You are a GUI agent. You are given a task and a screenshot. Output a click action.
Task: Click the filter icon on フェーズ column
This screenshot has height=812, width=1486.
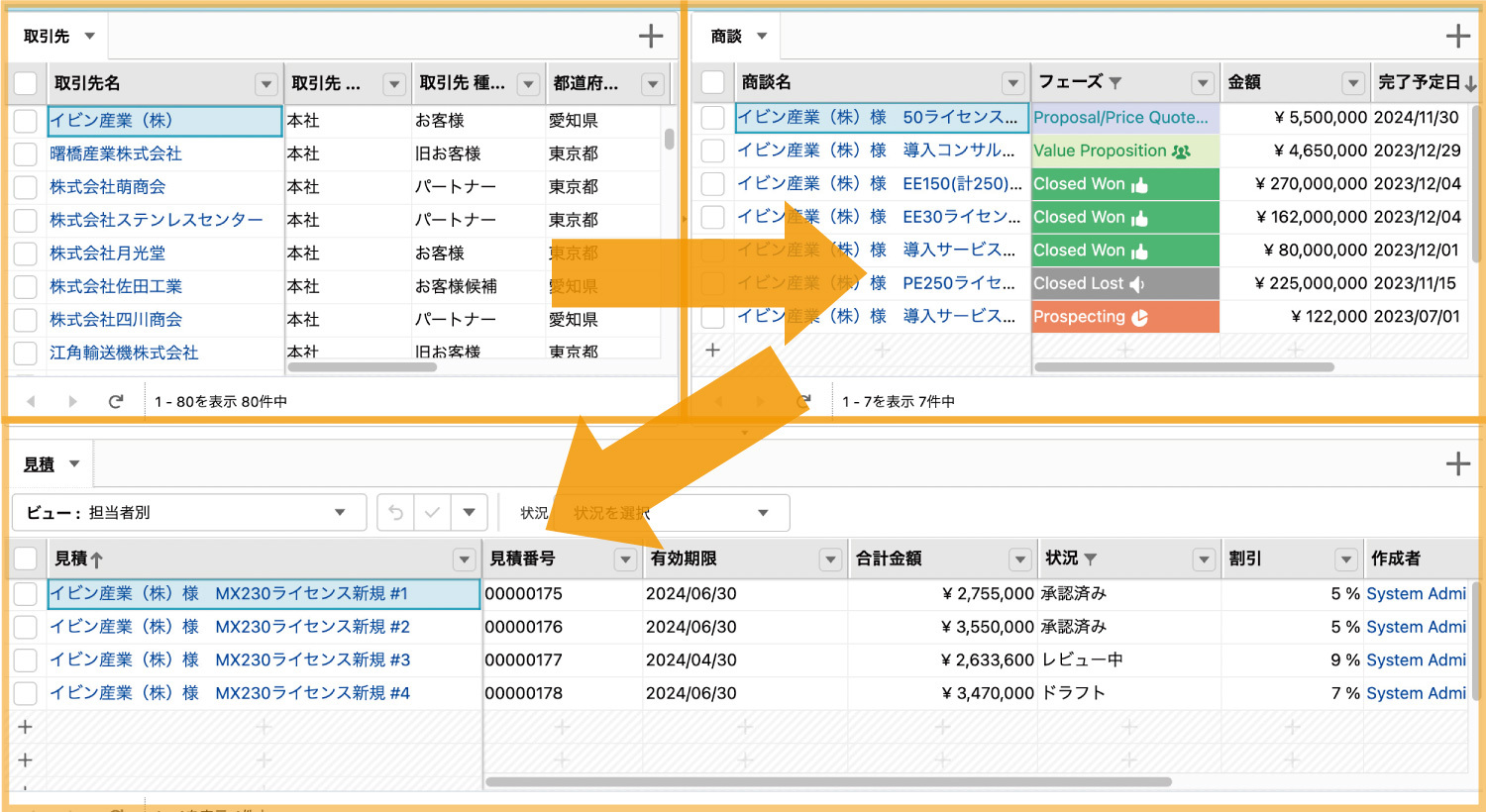[1115, 83]
